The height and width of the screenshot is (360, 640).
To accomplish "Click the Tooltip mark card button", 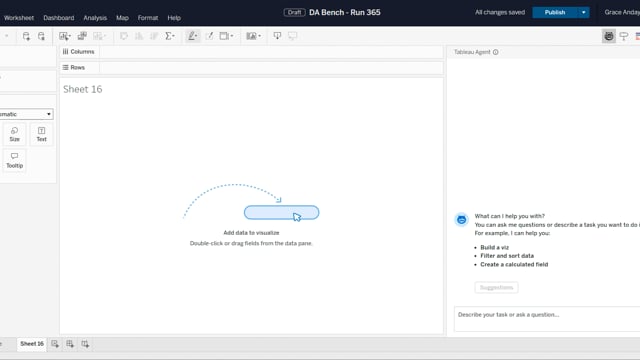I will (x=15, y=161).
